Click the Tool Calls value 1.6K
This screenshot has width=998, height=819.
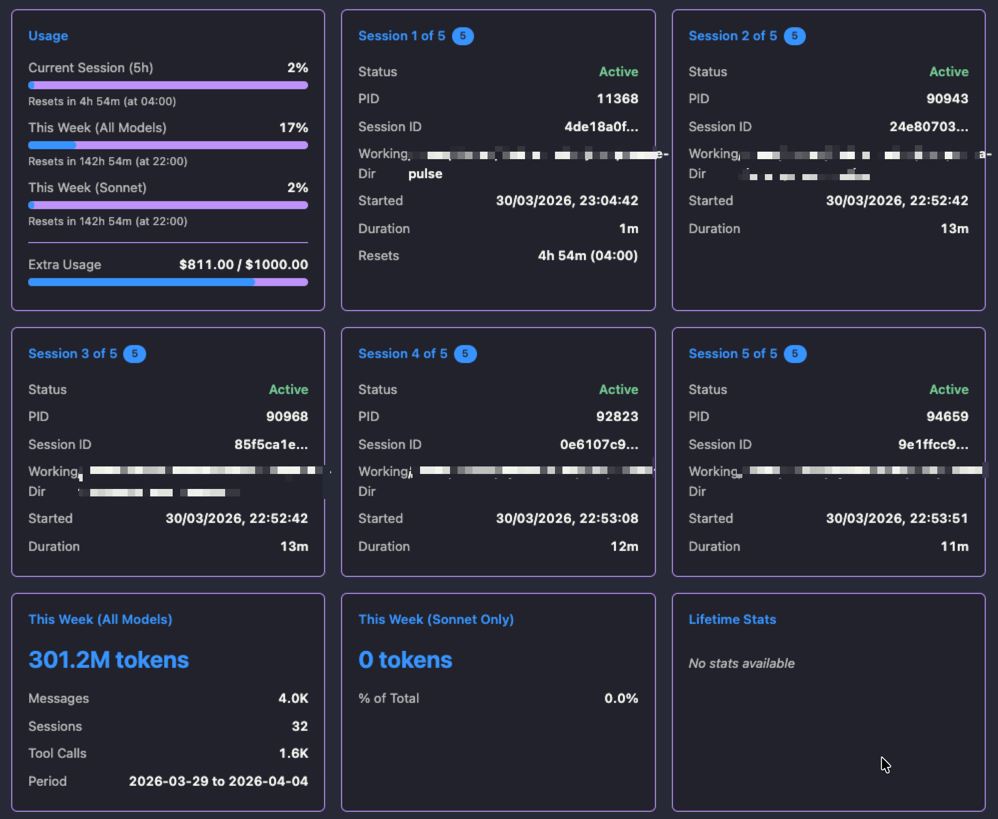tap(293, 753)
